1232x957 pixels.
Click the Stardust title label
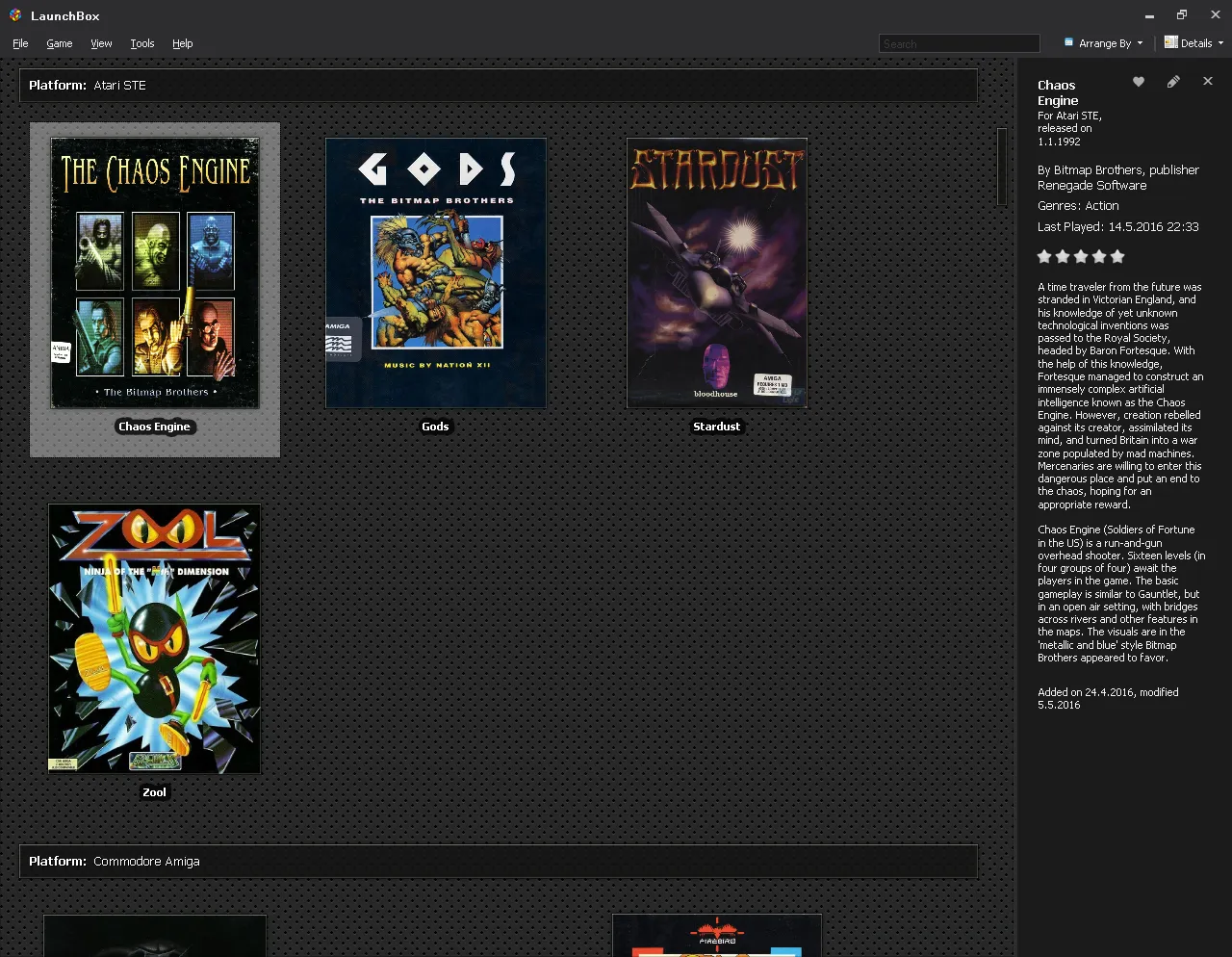pos(717,427)
